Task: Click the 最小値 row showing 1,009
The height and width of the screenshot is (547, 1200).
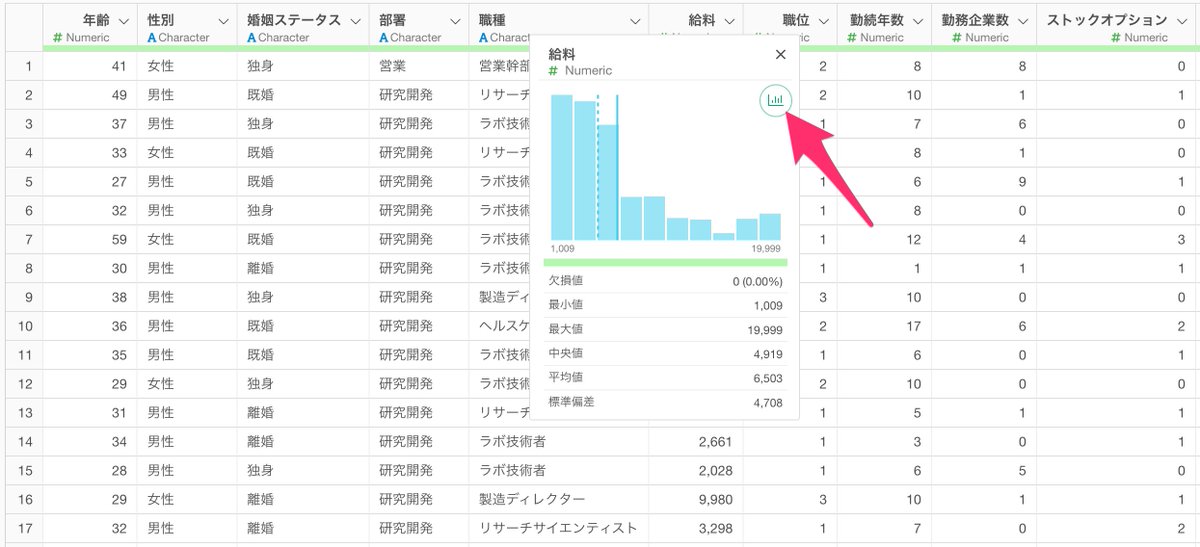Action: pos(665,306)
